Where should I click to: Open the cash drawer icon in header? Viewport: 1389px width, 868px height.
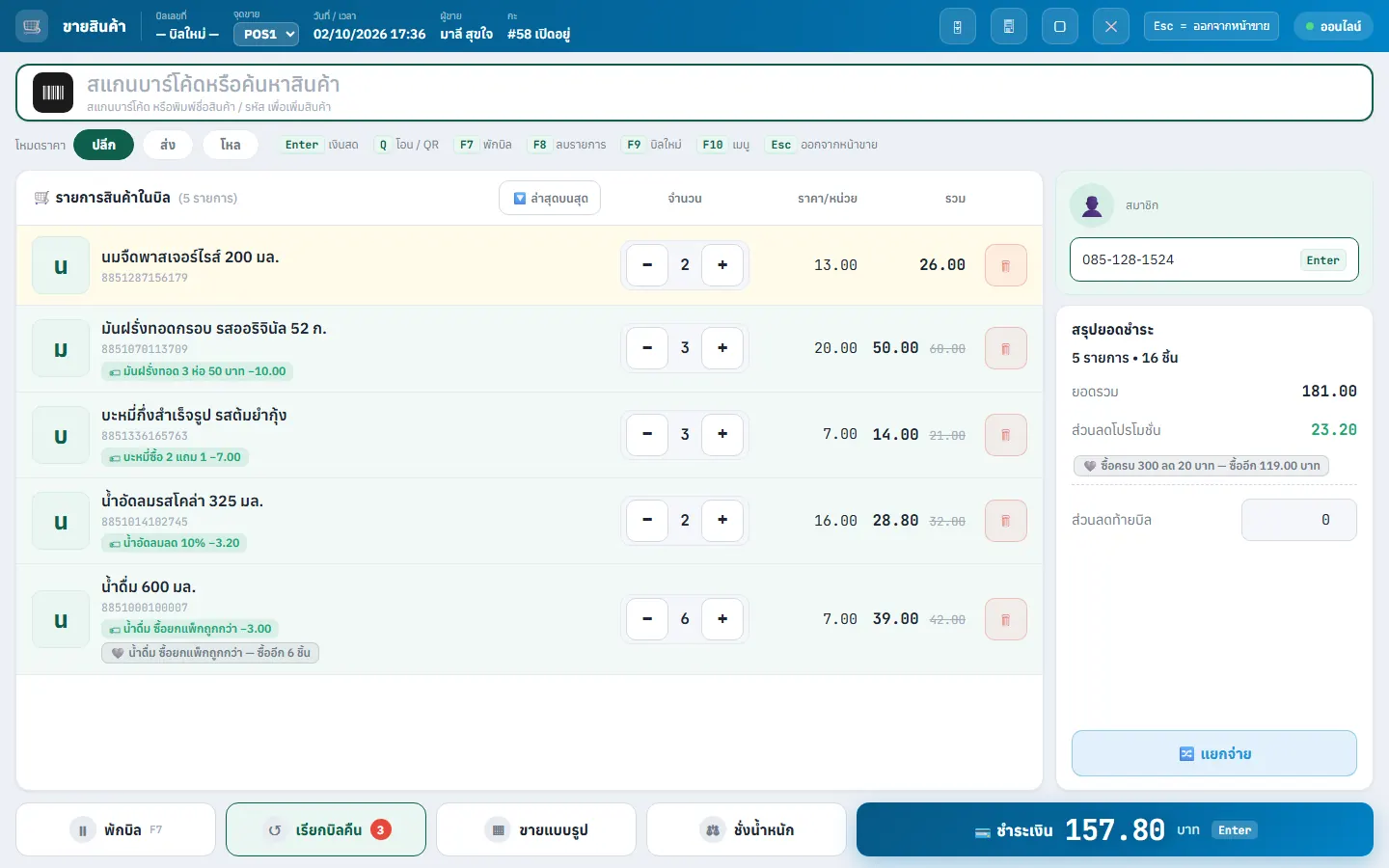(x=958, y=26)
